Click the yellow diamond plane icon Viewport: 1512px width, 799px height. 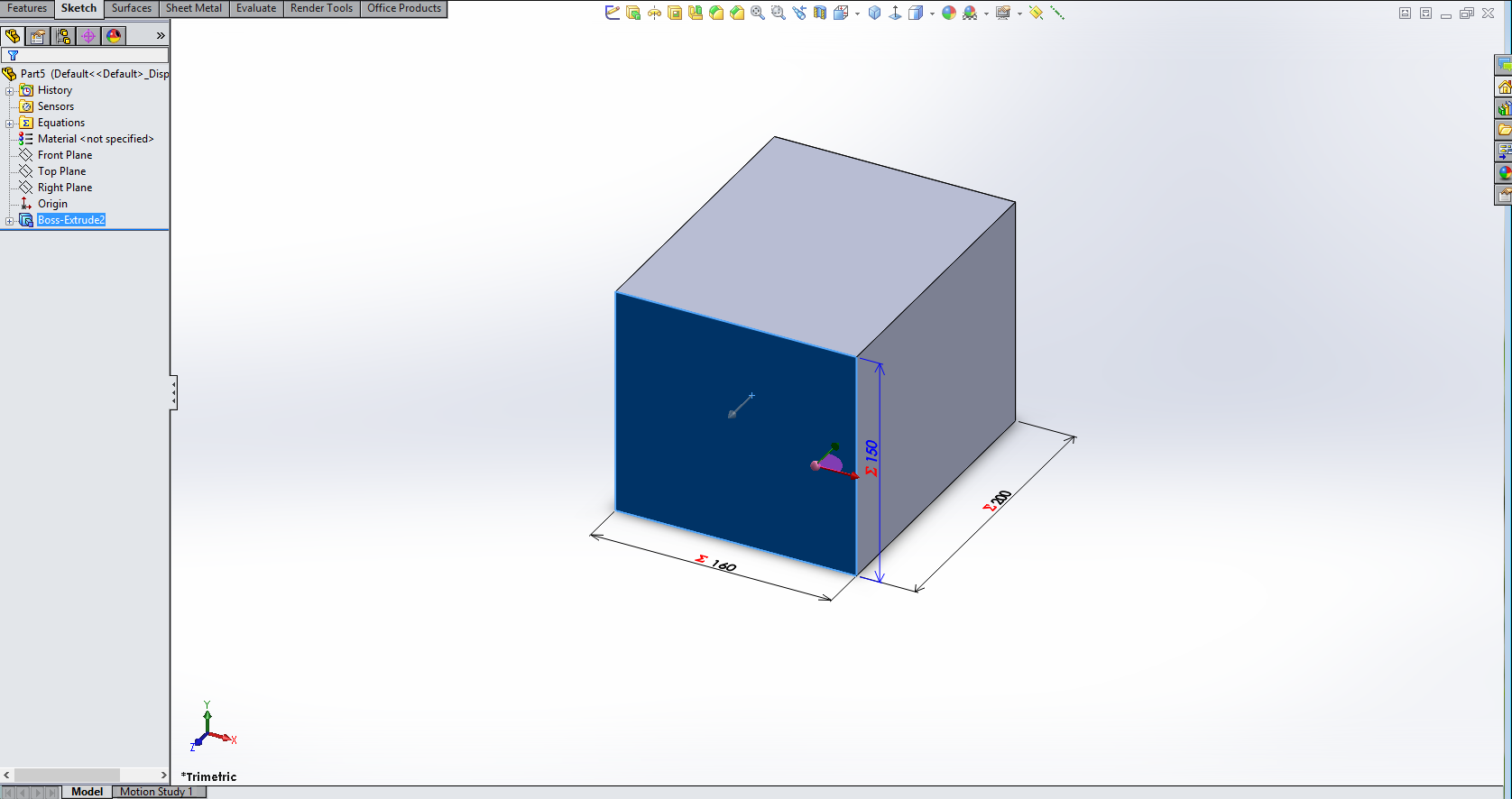[1036, 13]
